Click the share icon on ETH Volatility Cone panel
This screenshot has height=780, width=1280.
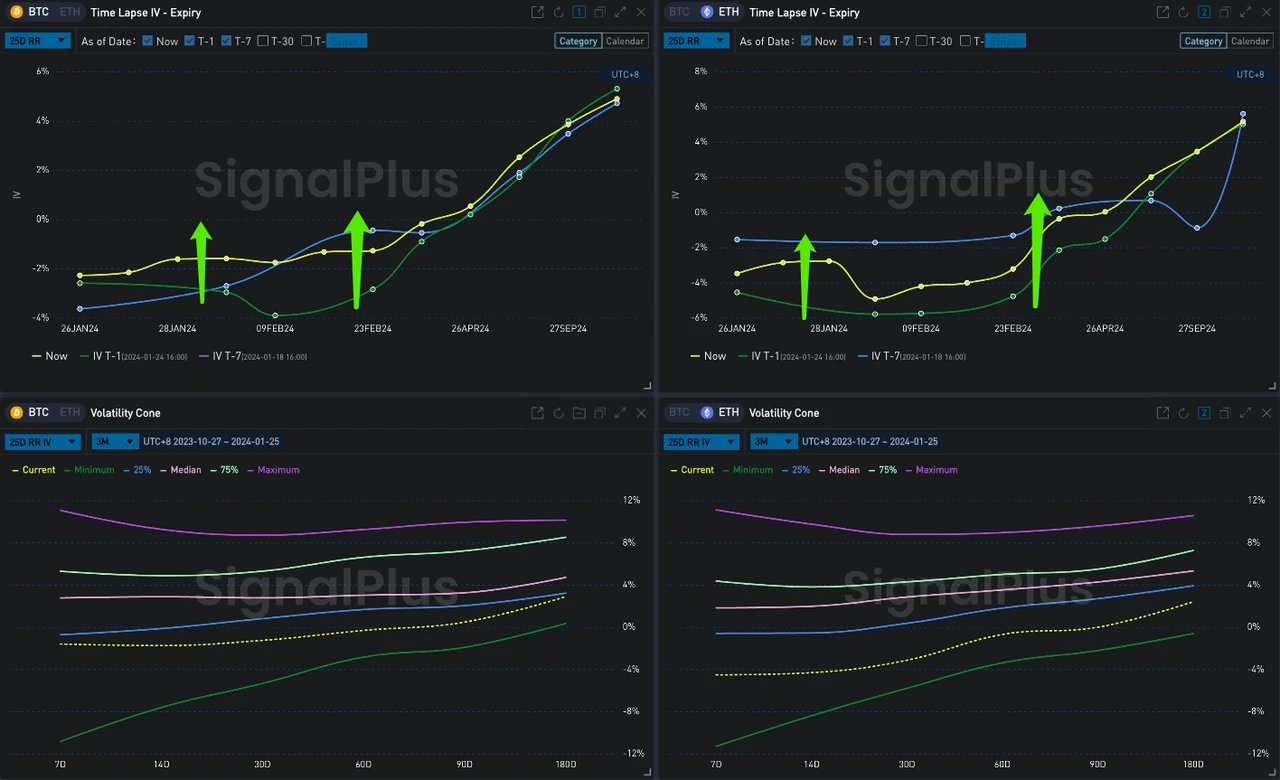[x=1163, y=412]
